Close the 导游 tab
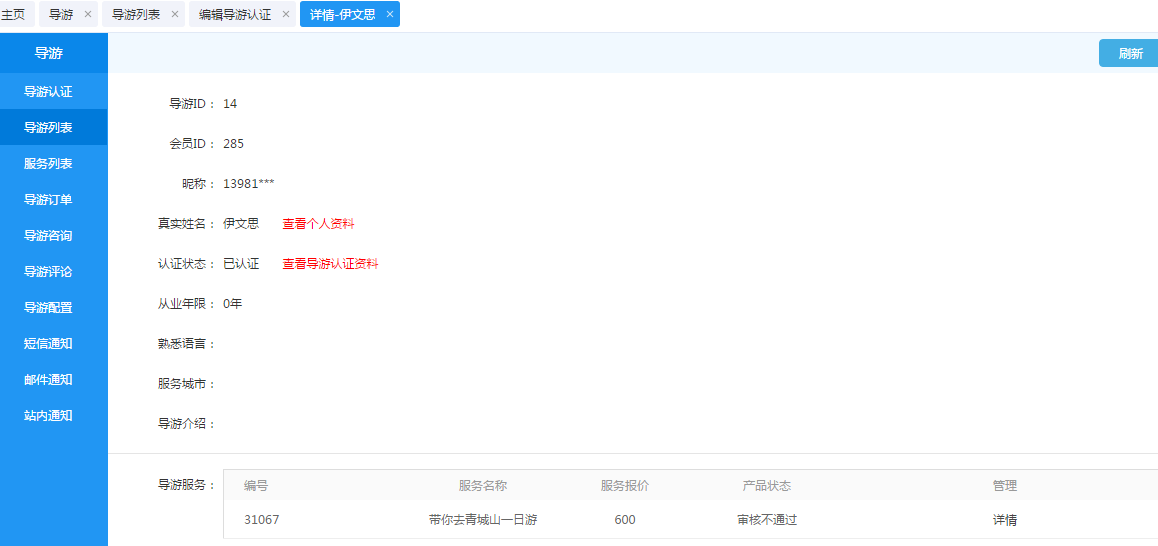The image size is (1158, 546). (87, 14)
